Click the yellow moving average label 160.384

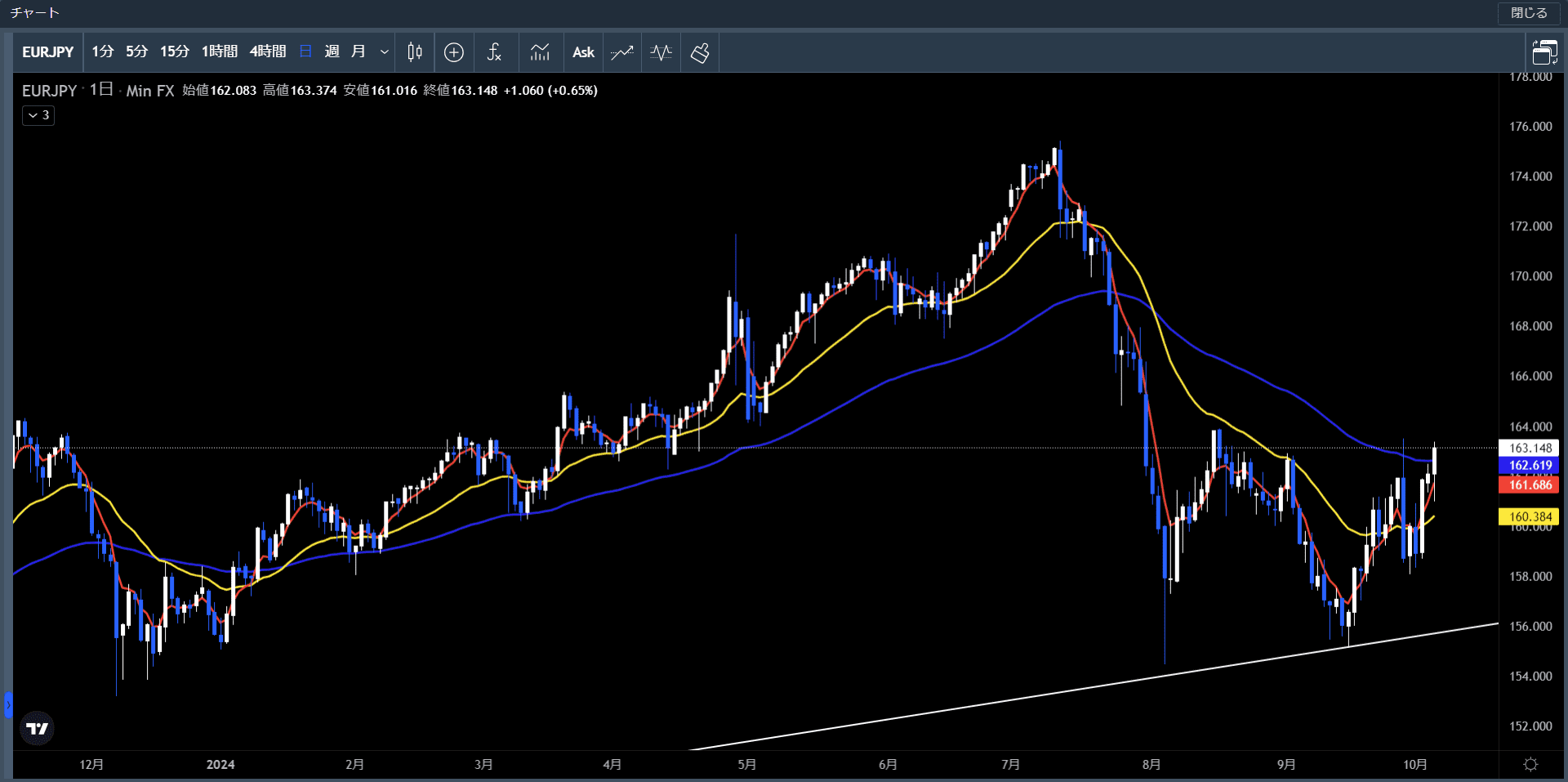pyautogui.click(x=1530, y=516)
